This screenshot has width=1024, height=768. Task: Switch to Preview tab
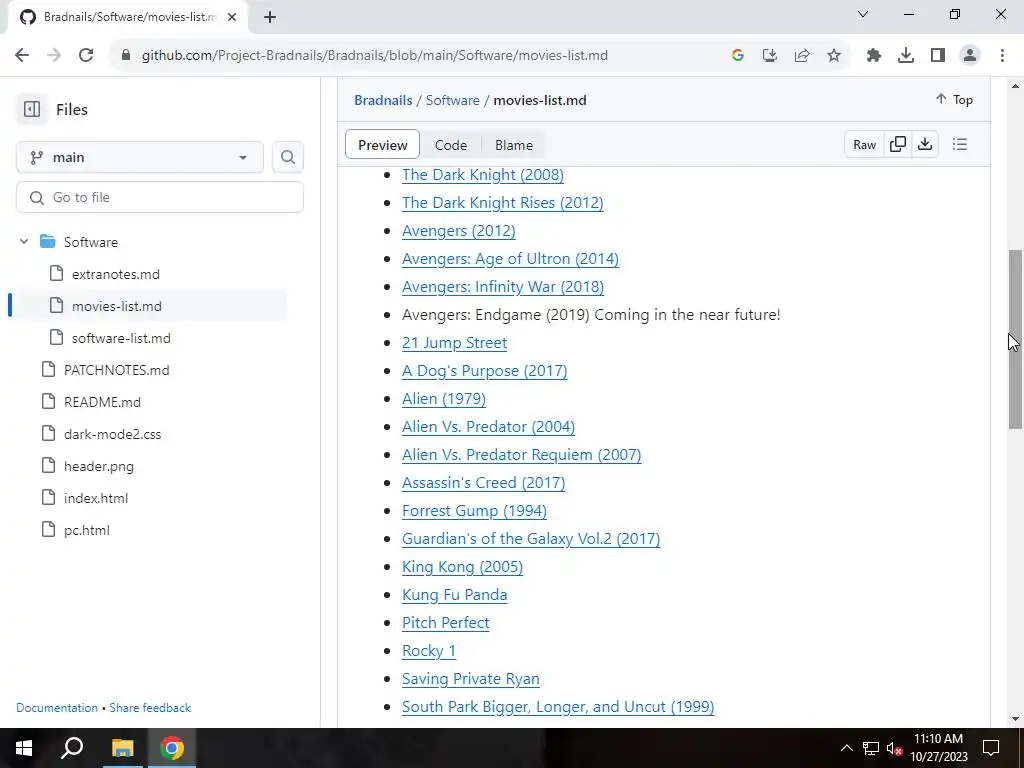[382, 145]
